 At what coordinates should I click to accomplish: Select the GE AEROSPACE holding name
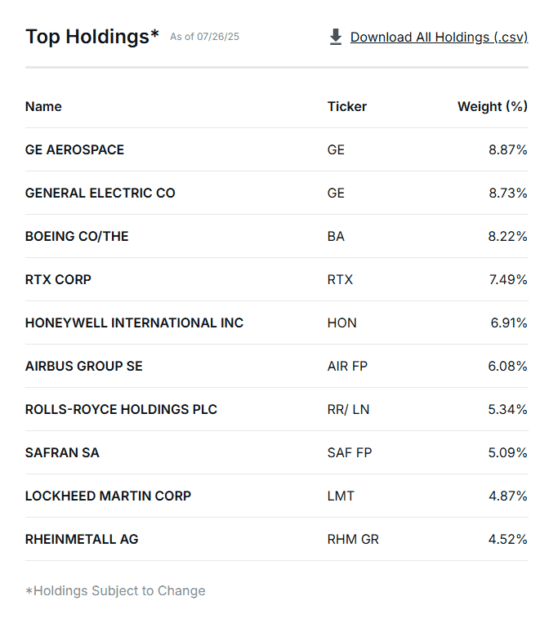tap(75, 150)
